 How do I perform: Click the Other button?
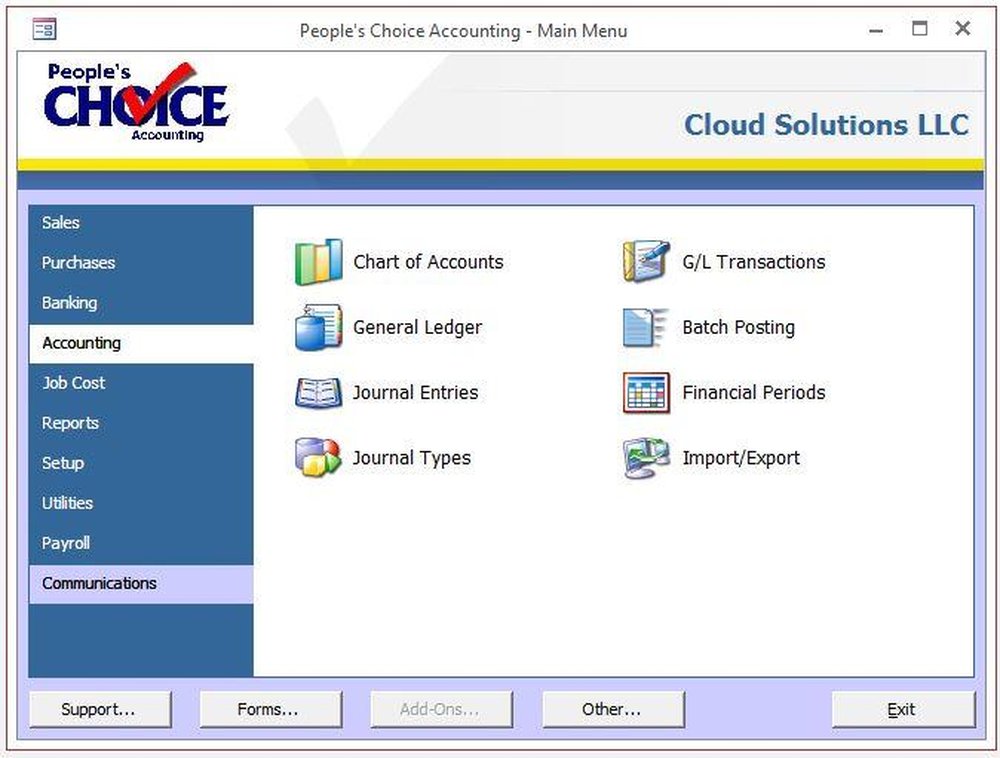click(x=612, y=709)
